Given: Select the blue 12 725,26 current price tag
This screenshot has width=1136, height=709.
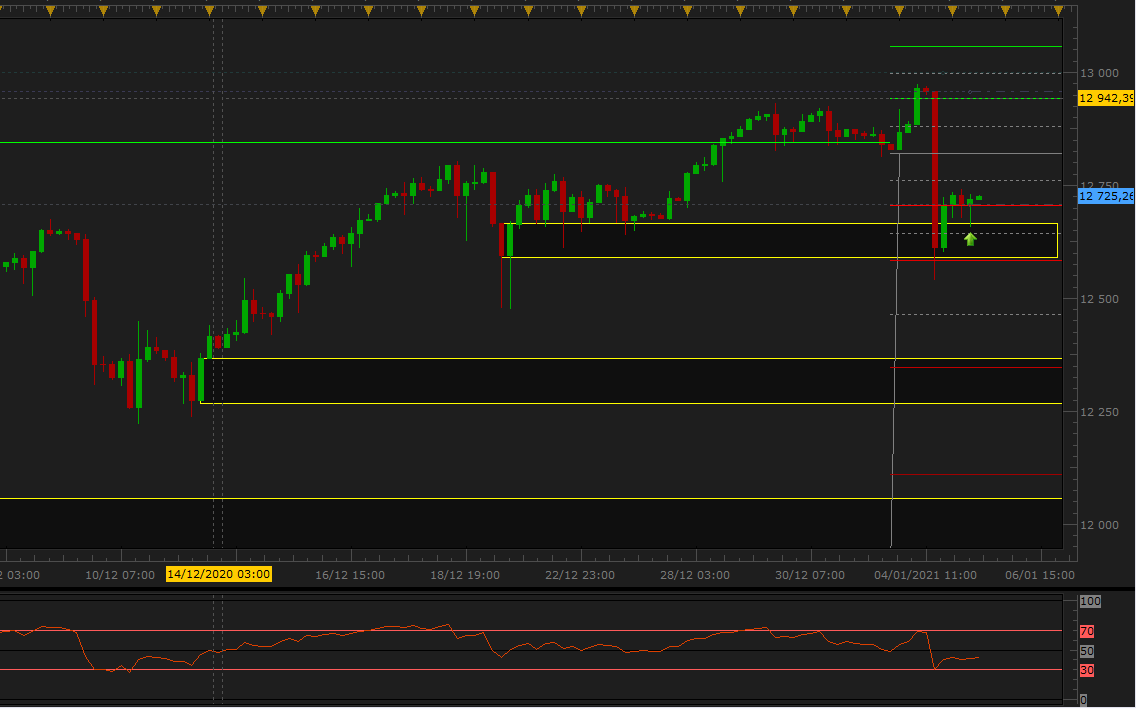Looking at the screenshot, I should pyautogui.click(x=1106, y=196).
